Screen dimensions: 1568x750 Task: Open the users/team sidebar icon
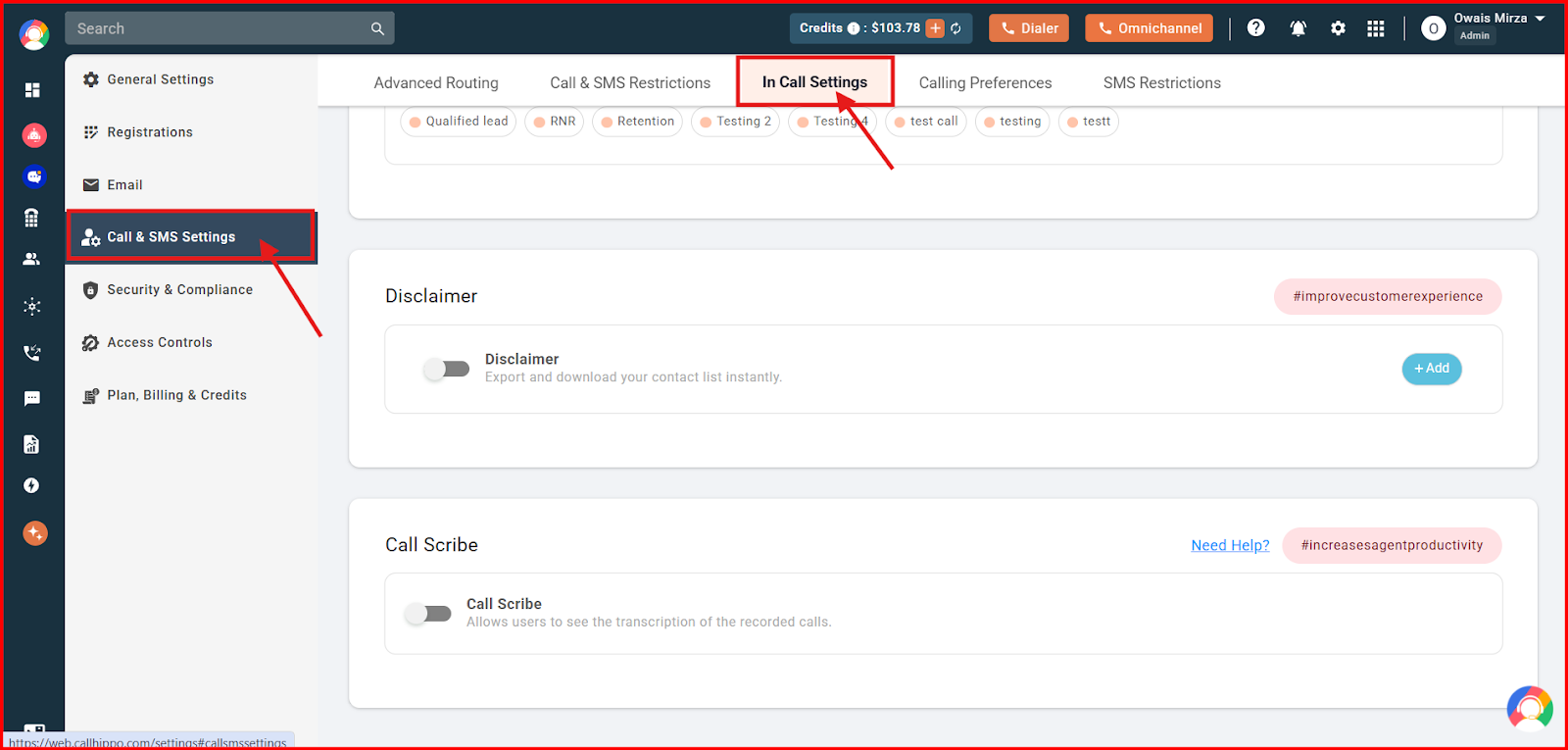(x=31, y=260)
